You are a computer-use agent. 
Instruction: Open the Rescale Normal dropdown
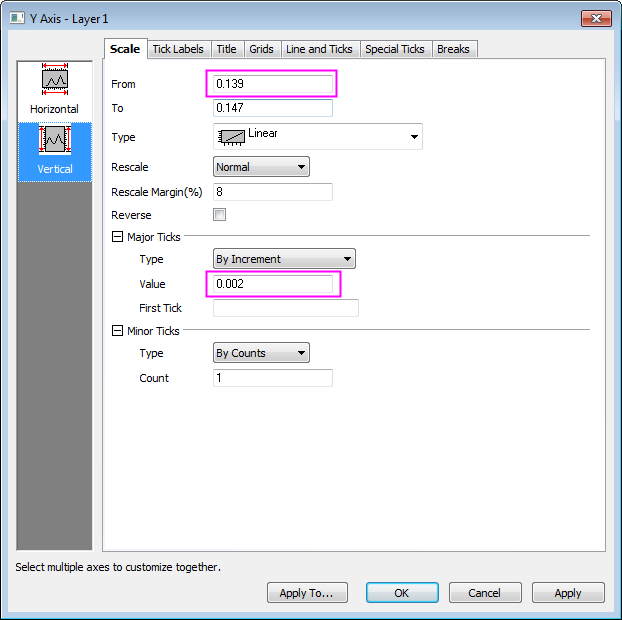tap(261, 167)
